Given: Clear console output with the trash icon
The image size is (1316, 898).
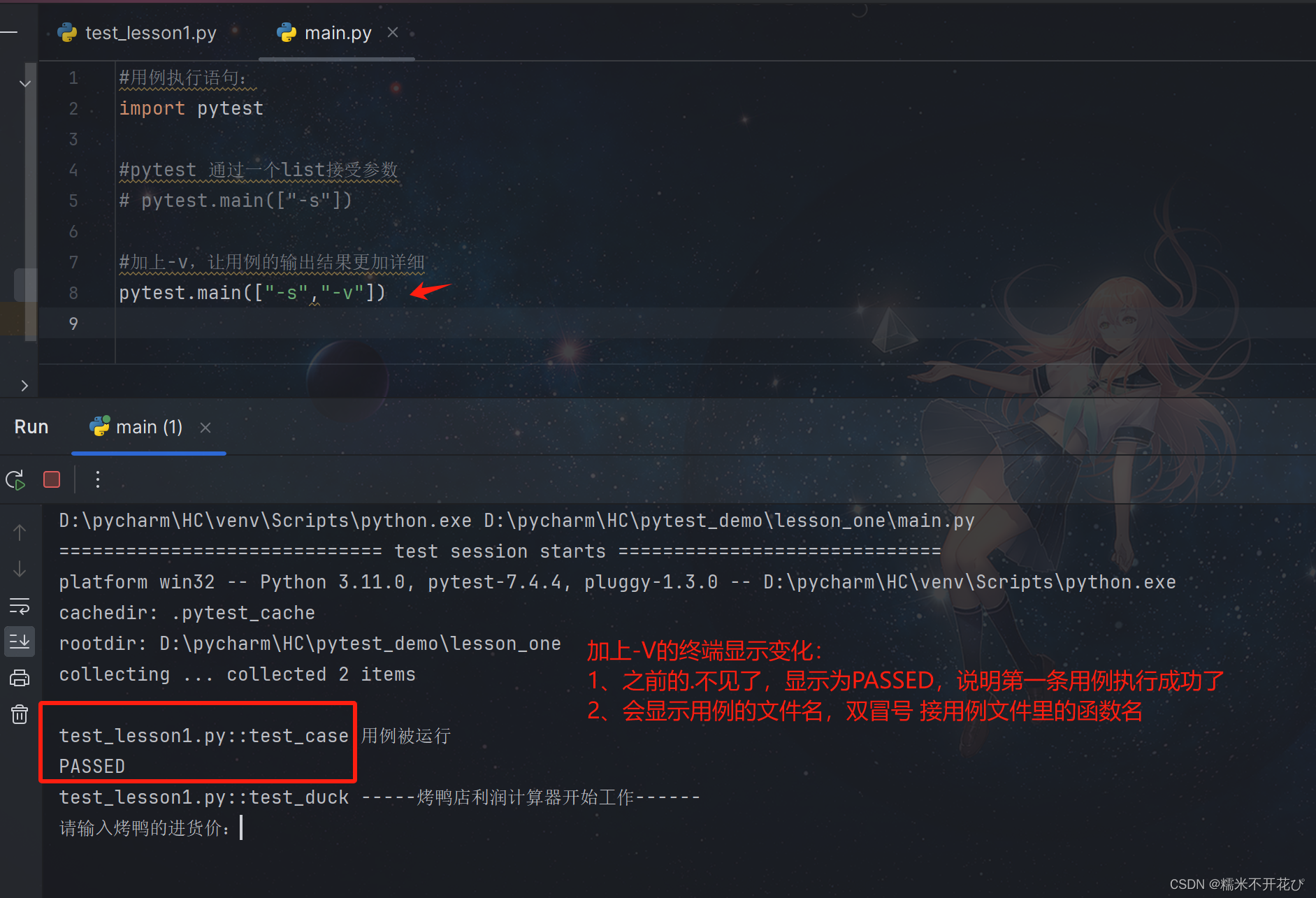Looking at the screenshot, I should tap(20, 714).
